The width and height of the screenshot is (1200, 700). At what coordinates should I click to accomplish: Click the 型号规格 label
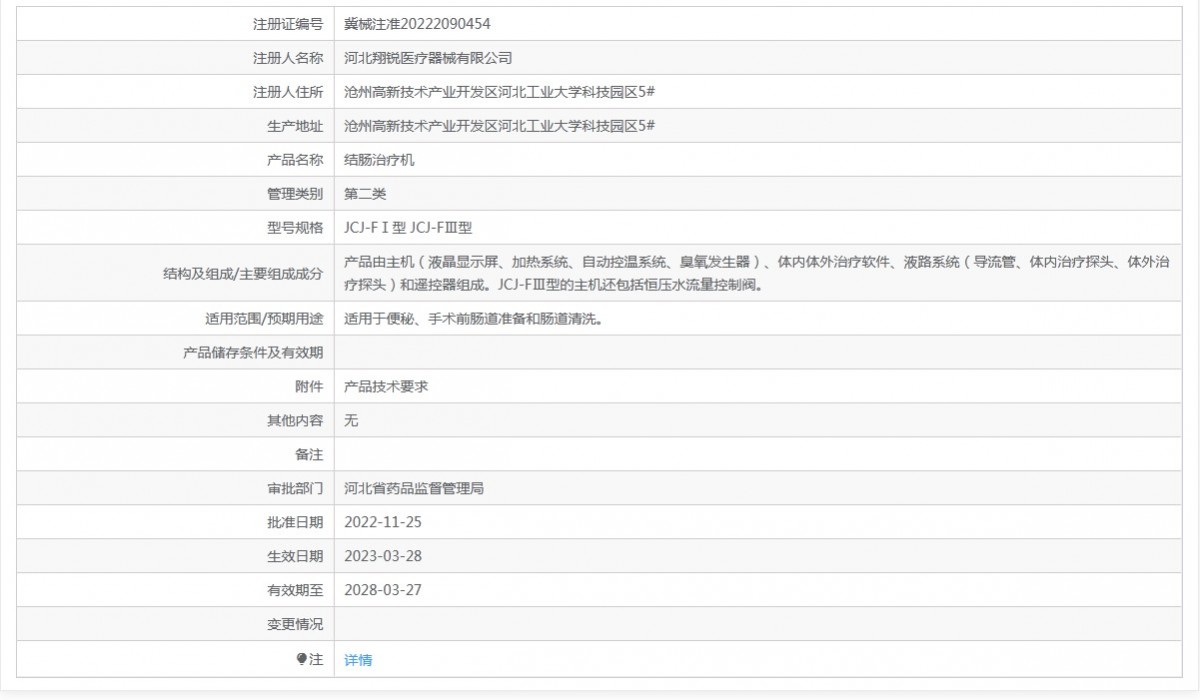pyautogui.click(x=296, y=228)
